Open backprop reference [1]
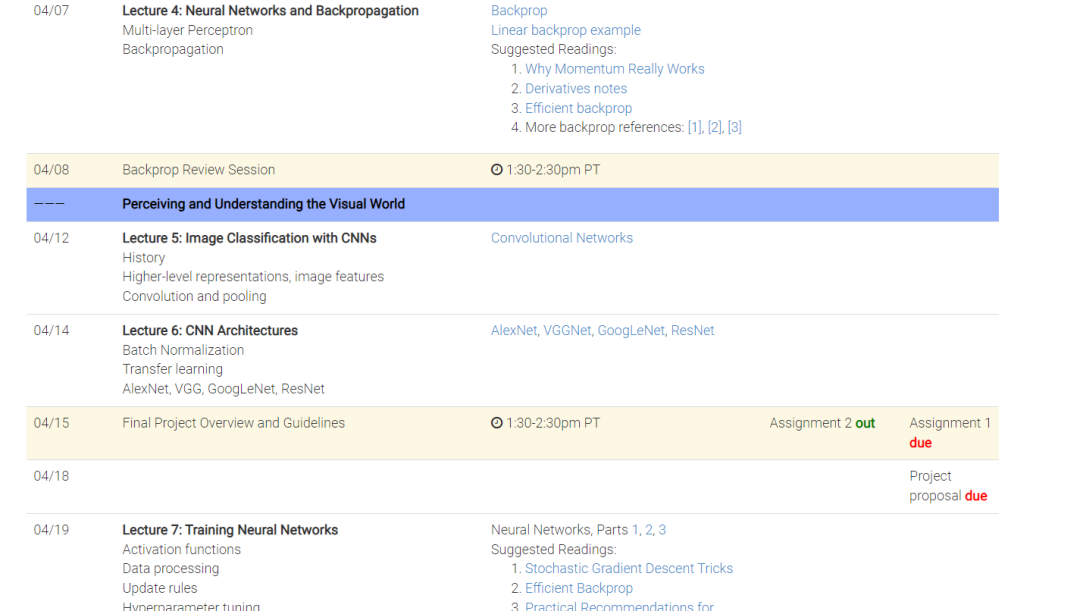This screenshot has width=1080, height=611. [x=695, y=127]
